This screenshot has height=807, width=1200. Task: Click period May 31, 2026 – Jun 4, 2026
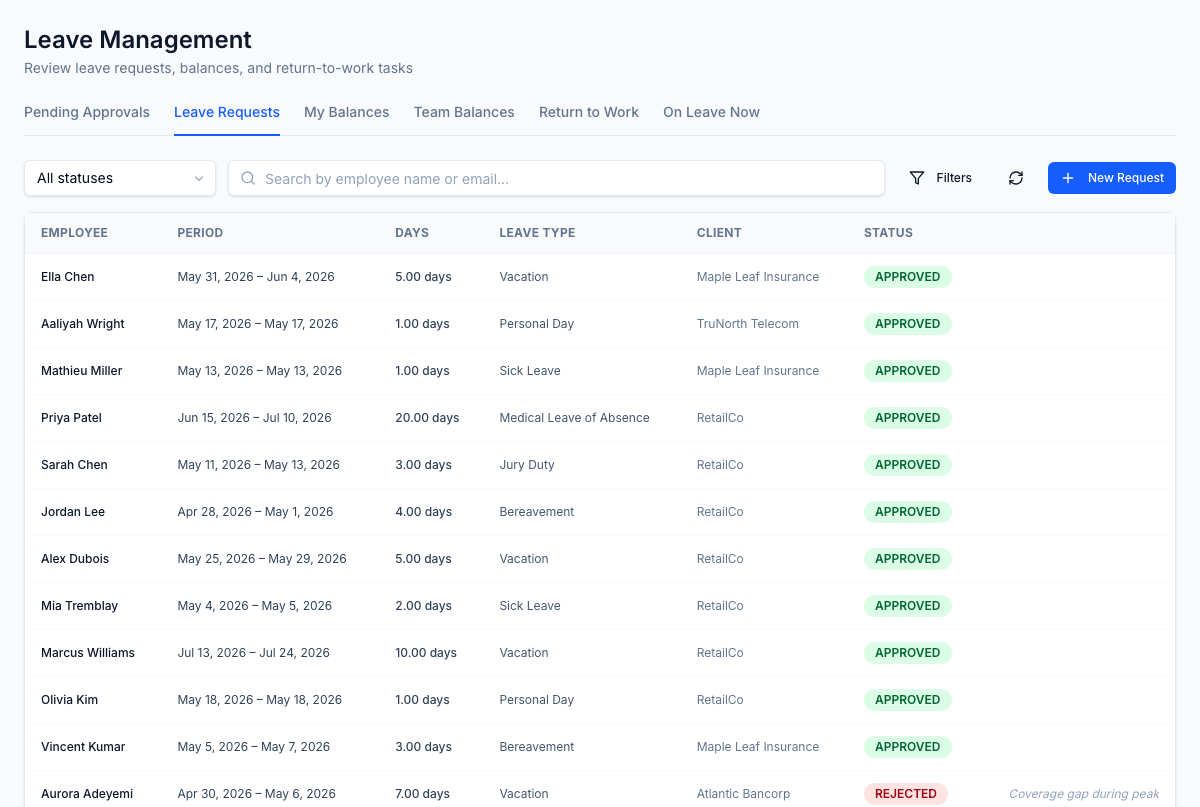click(256, 277)
